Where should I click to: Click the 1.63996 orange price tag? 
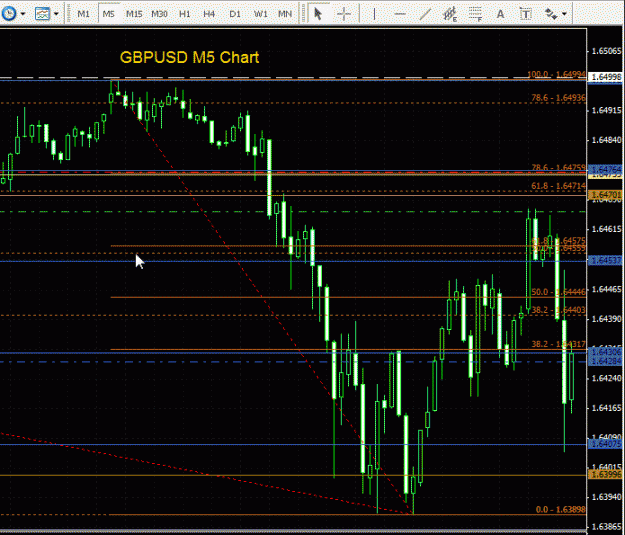coord(606,474)
